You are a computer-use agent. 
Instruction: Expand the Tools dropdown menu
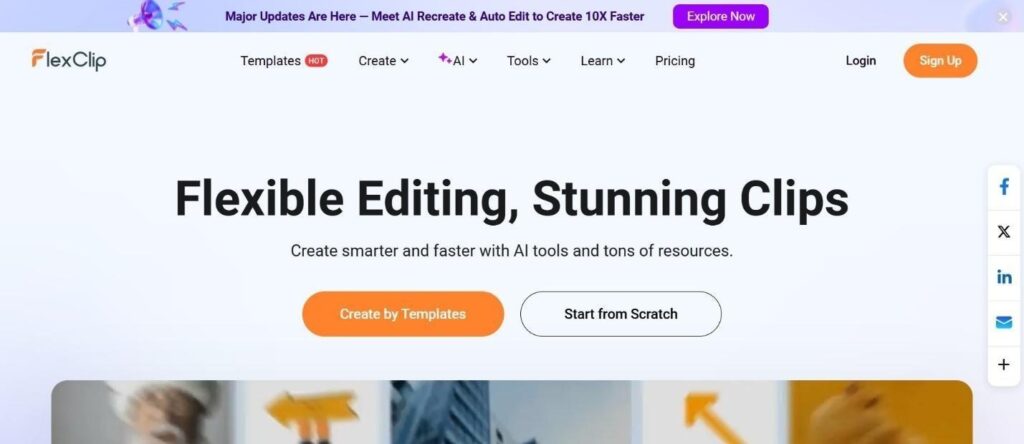click(x=528, y=61)
